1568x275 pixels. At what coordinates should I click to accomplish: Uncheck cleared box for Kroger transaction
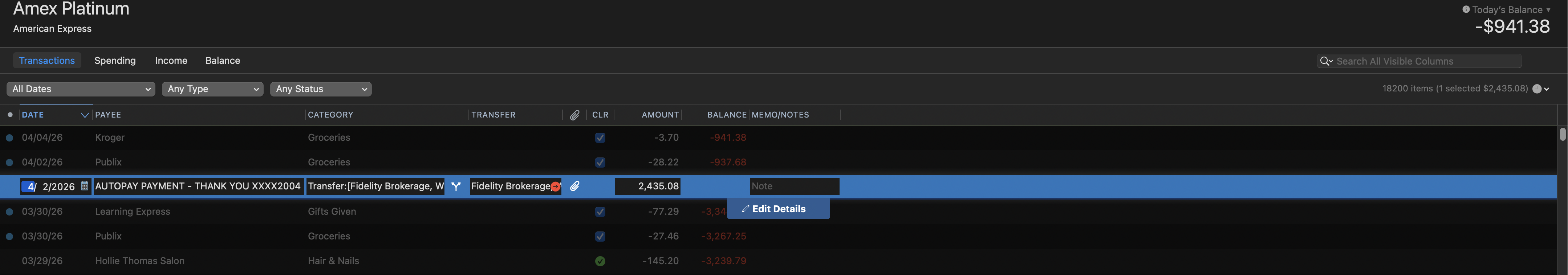[x=600, y=138]
